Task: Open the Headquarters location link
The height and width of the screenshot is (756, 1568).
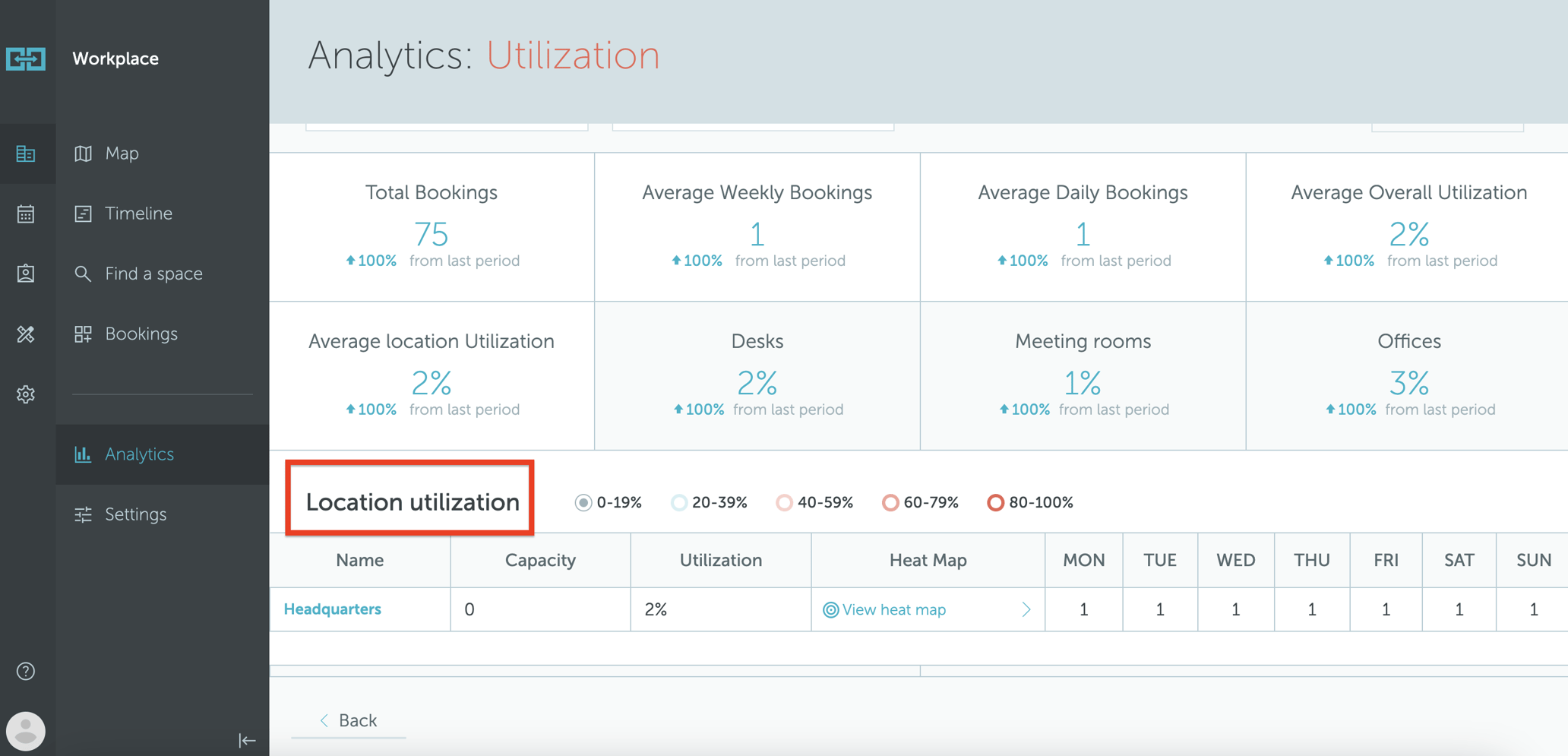Action: pyautogui.click(x=332, y=609)
